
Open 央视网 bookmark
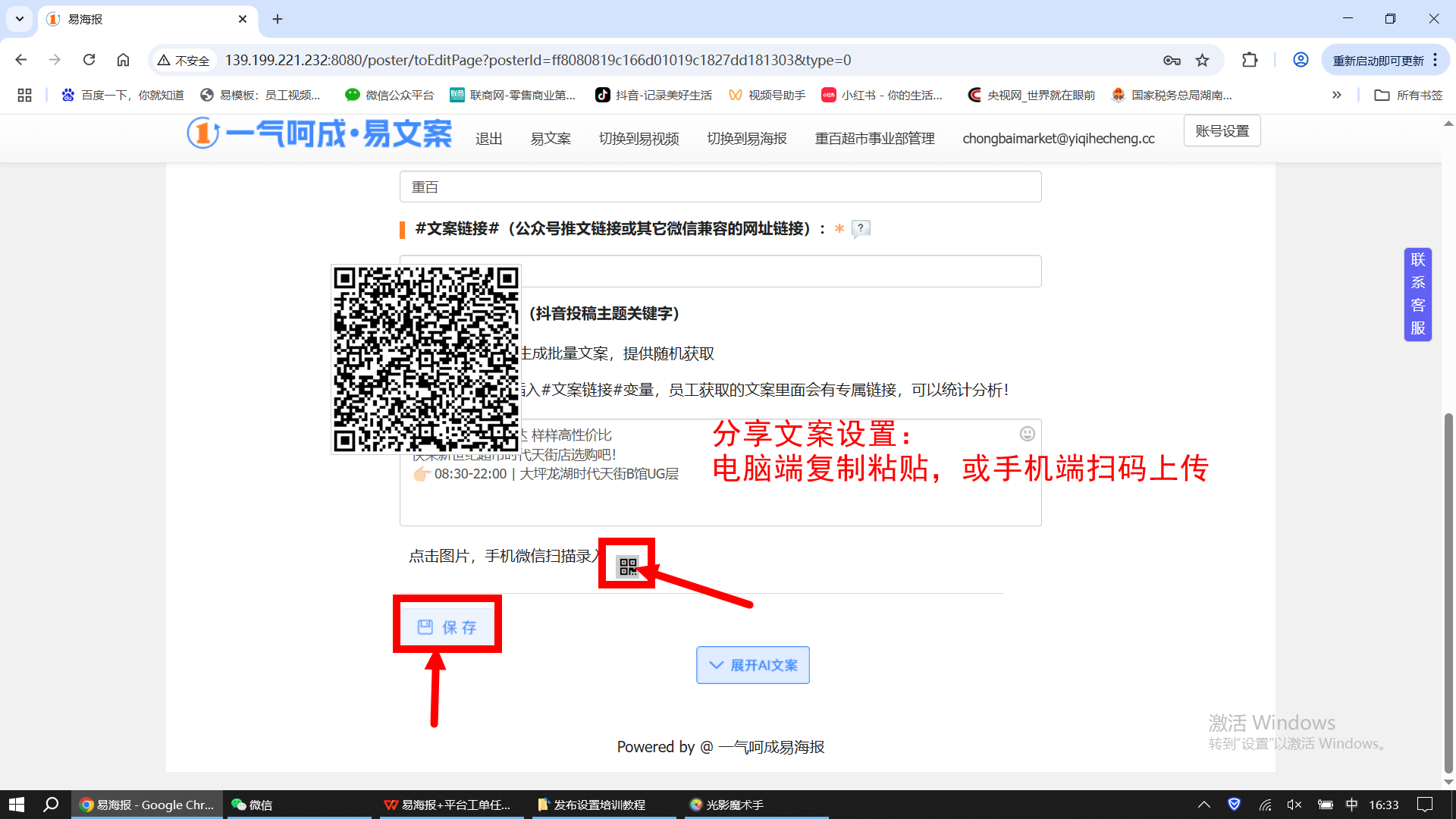(1031, 95)
